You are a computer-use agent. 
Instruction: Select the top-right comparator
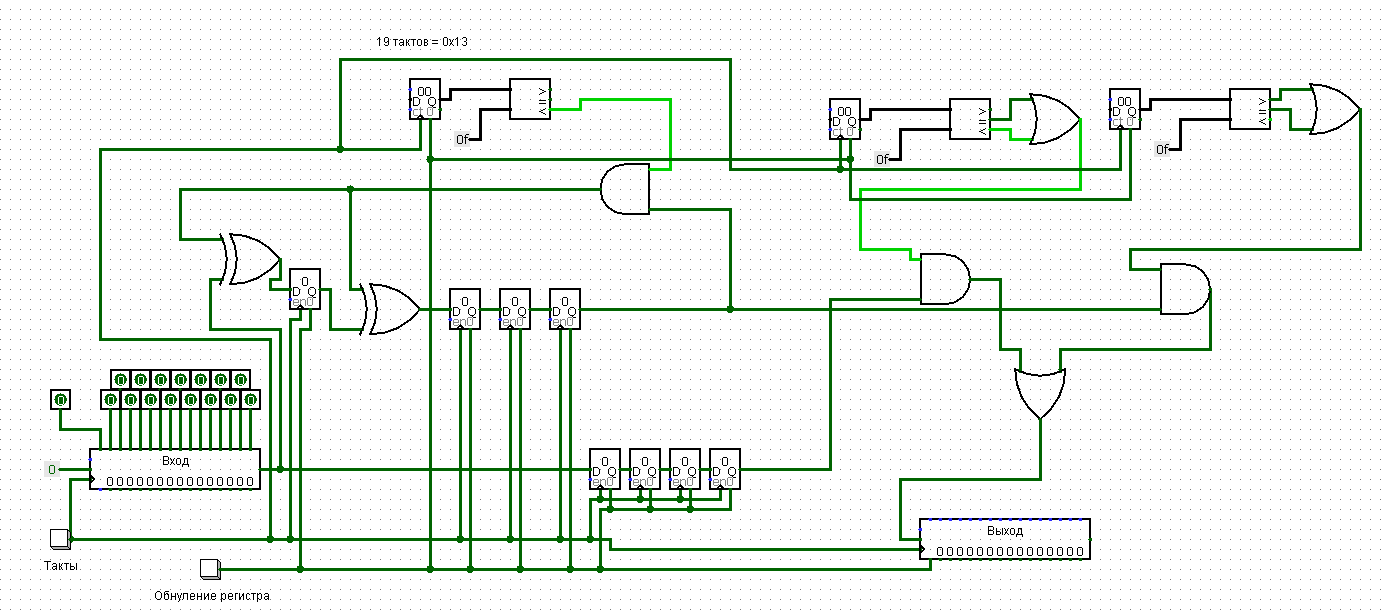(1250, 109)
